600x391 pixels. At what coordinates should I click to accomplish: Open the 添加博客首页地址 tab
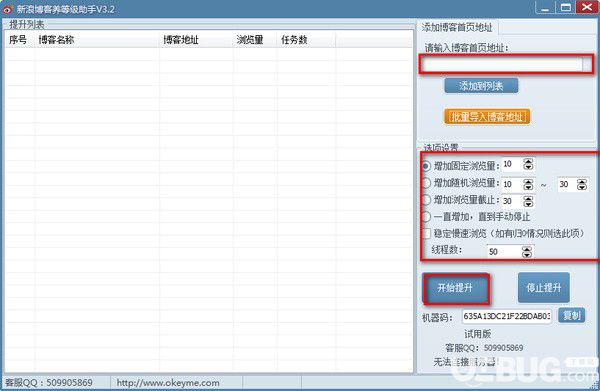pos(457,27)
